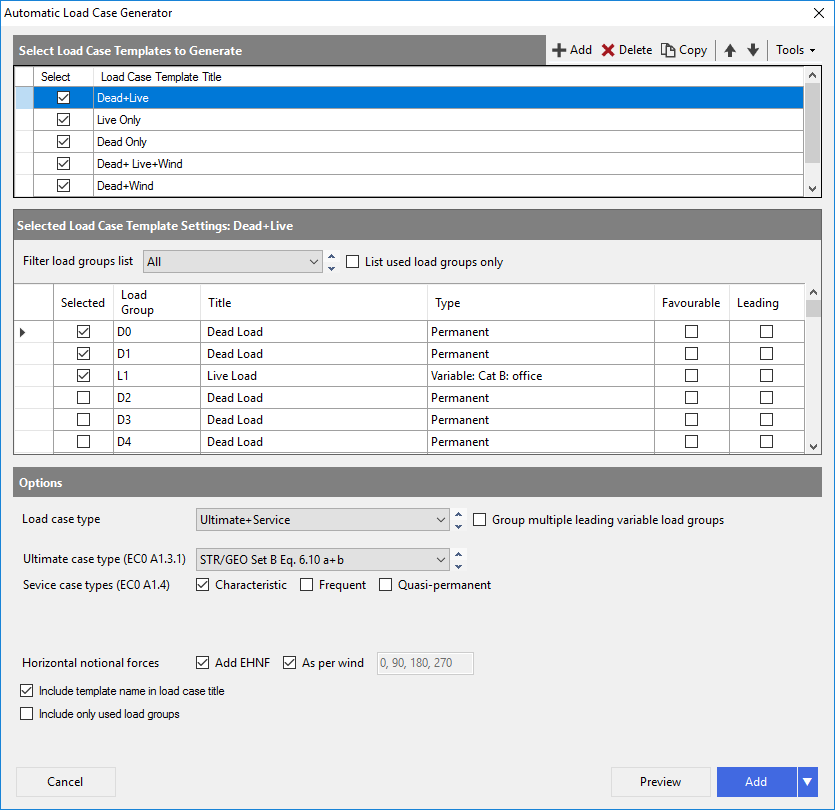Enable the Quasi-permanent service case type
This screenshot has width=835, height=810.
385,585
